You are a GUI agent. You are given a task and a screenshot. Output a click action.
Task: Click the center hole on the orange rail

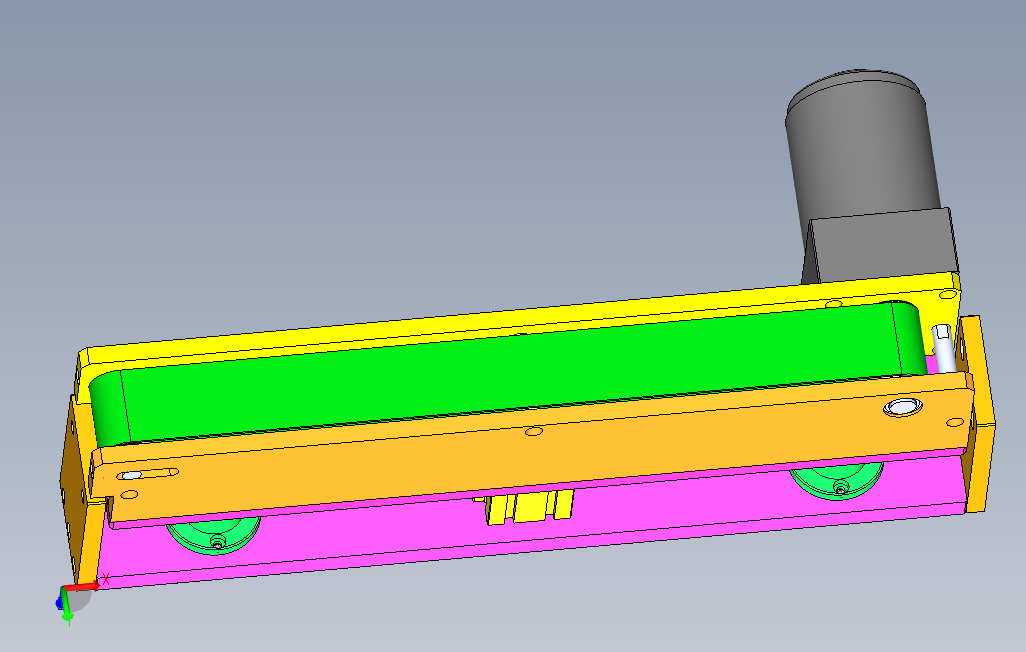point(534,431)
